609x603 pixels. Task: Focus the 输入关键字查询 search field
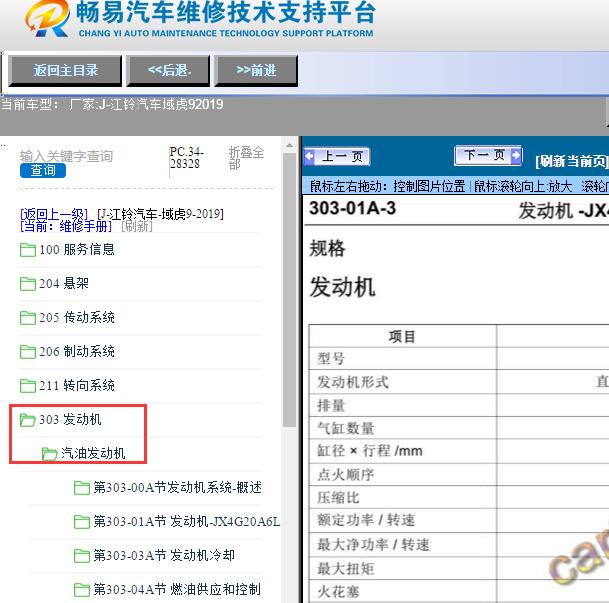click(66, 156)
